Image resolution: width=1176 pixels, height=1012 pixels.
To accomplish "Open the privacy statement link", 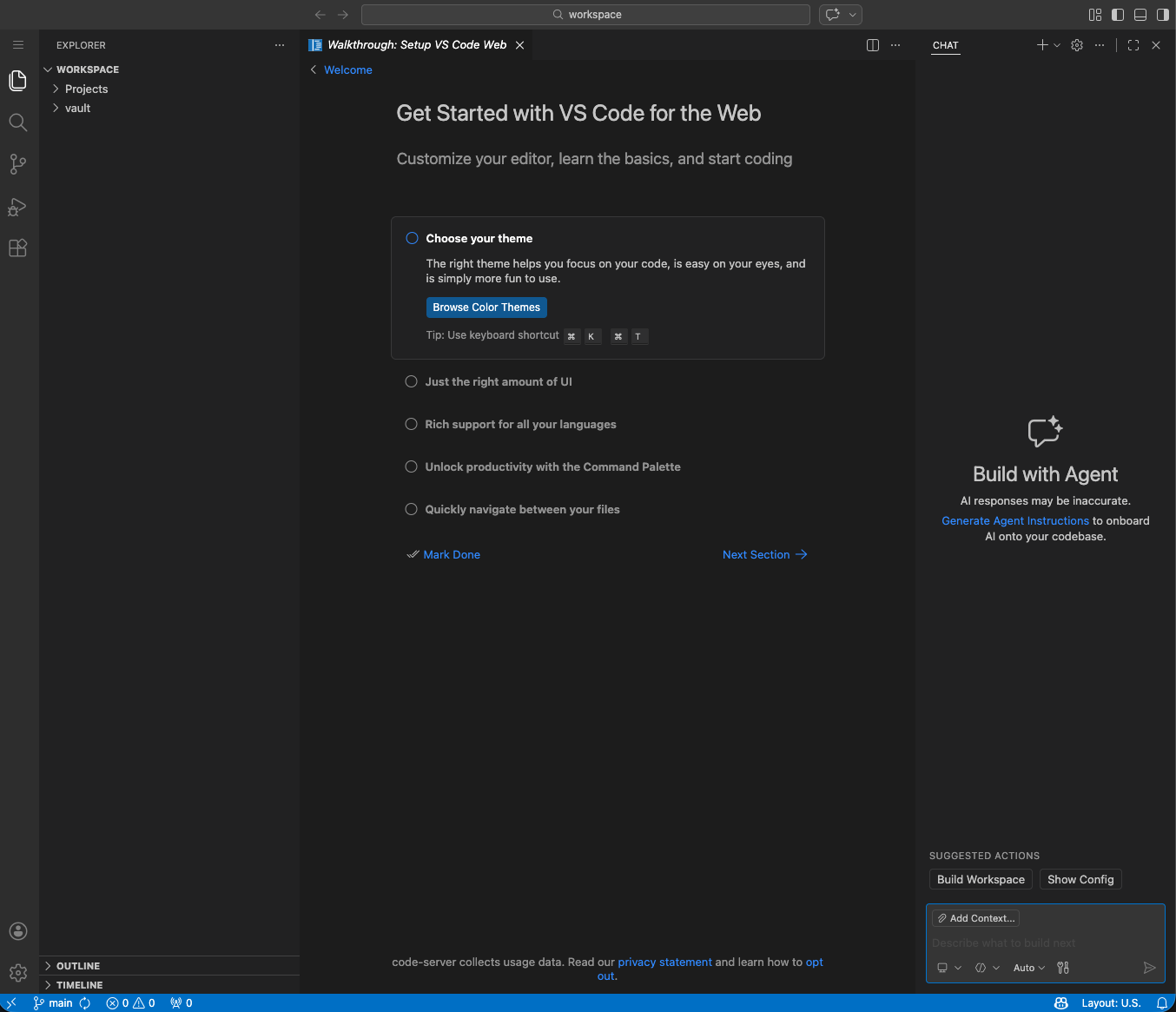I will pos(664,962).
